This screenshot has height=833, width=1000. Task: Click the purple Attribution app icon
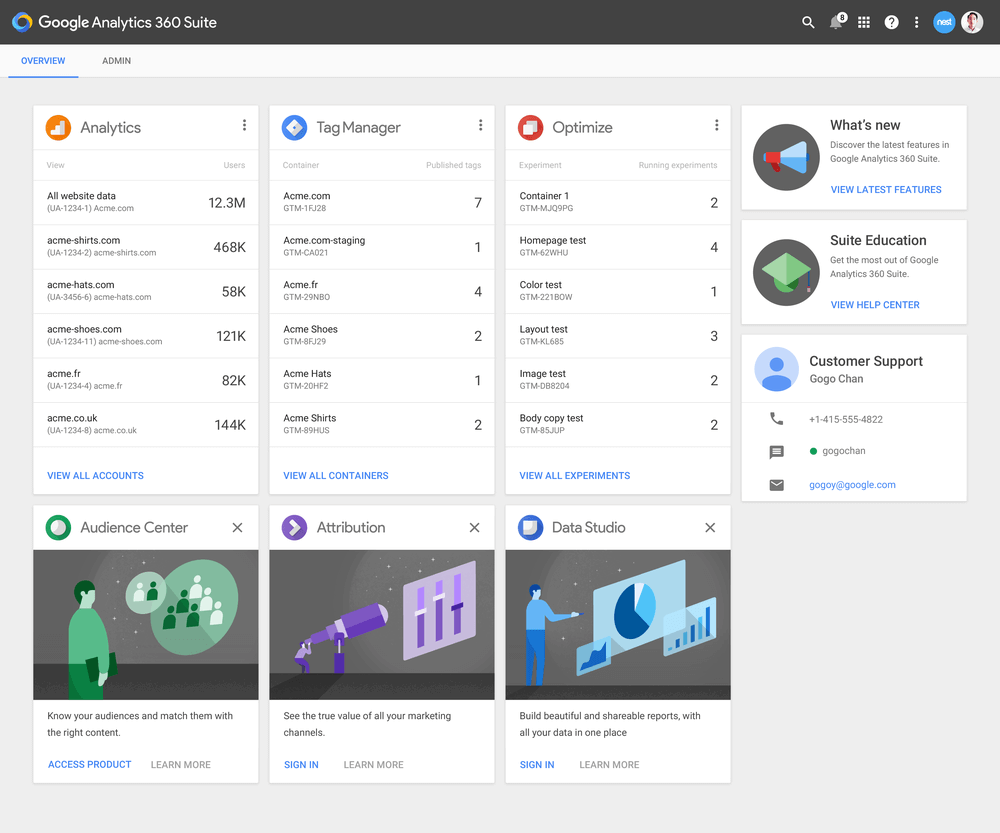294,527
